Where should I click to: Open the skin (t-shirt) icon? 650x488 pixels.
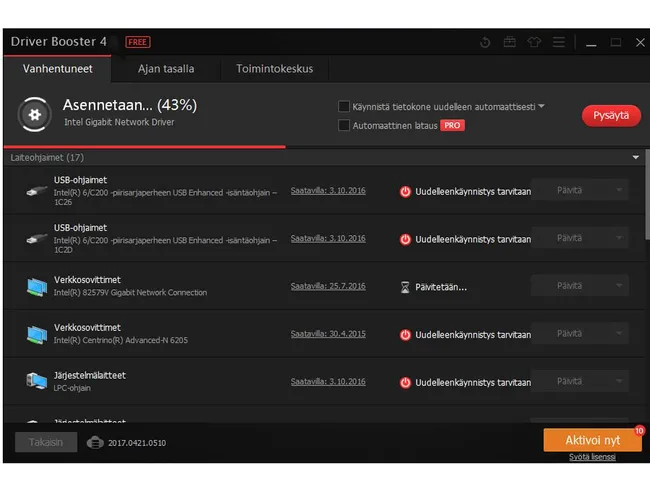[x=535, y=42]
